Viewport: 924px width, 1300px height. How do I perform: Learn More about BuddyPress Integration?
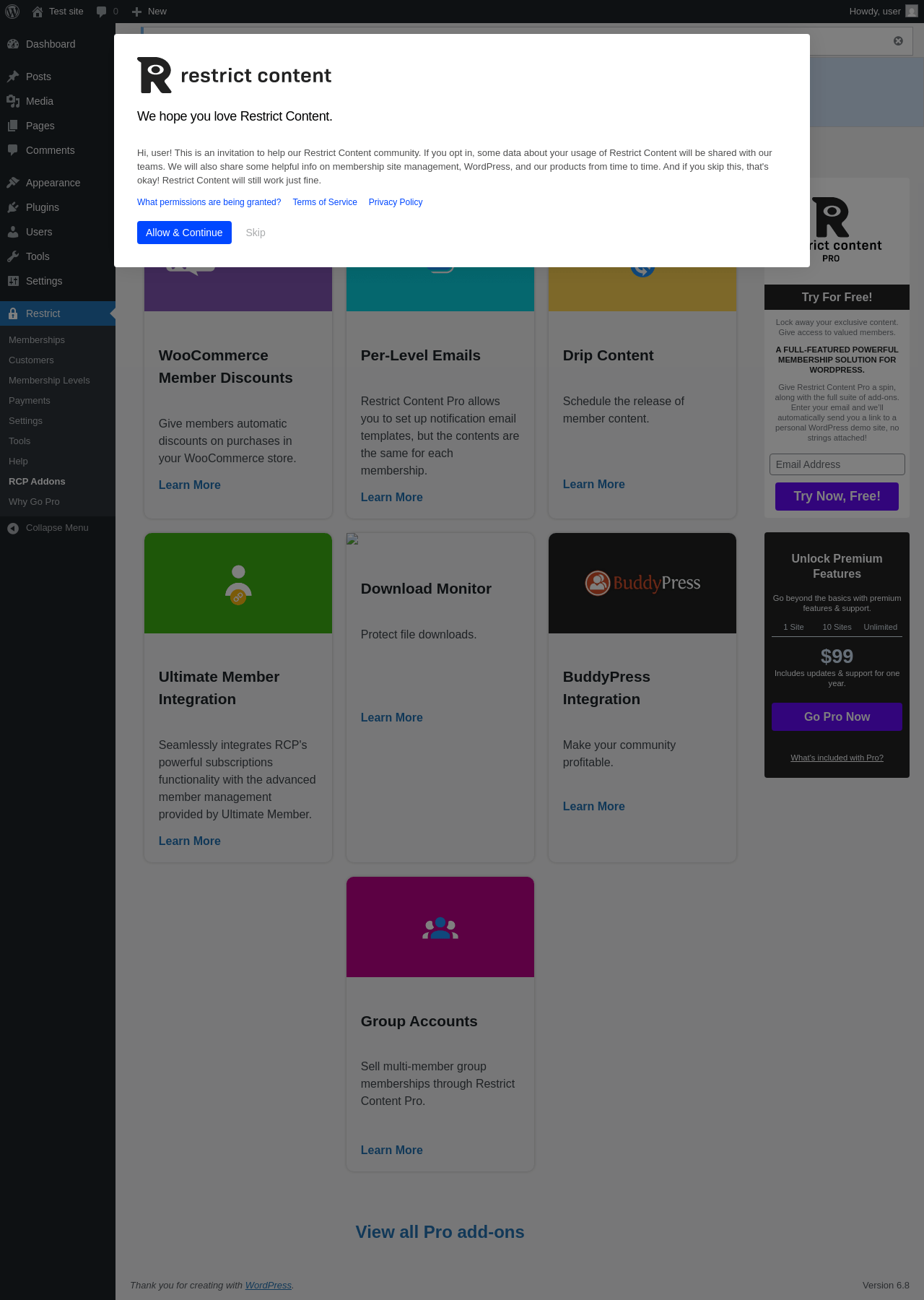point(594,807)
